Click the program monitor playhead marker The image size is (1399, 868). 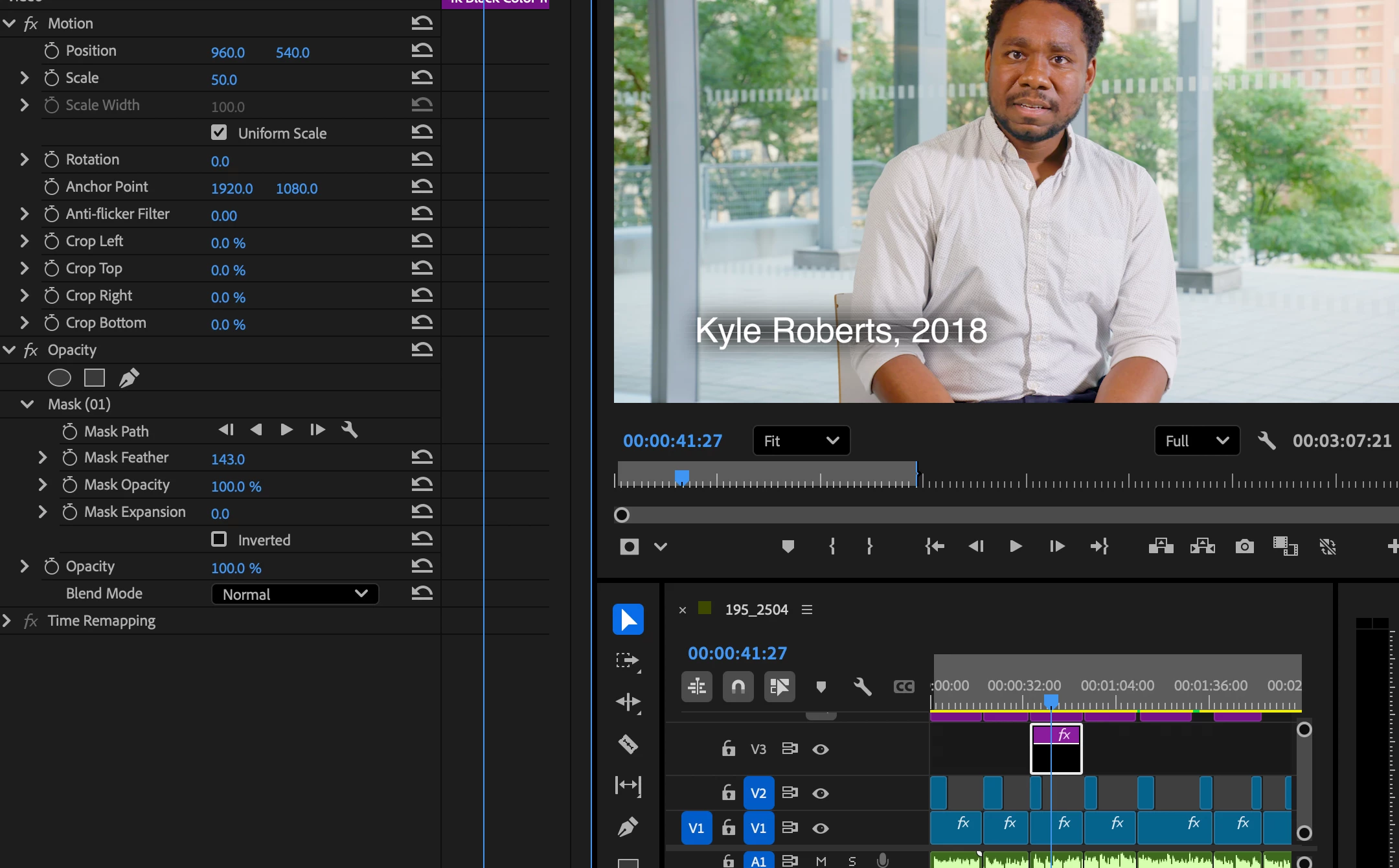(681, 477)
